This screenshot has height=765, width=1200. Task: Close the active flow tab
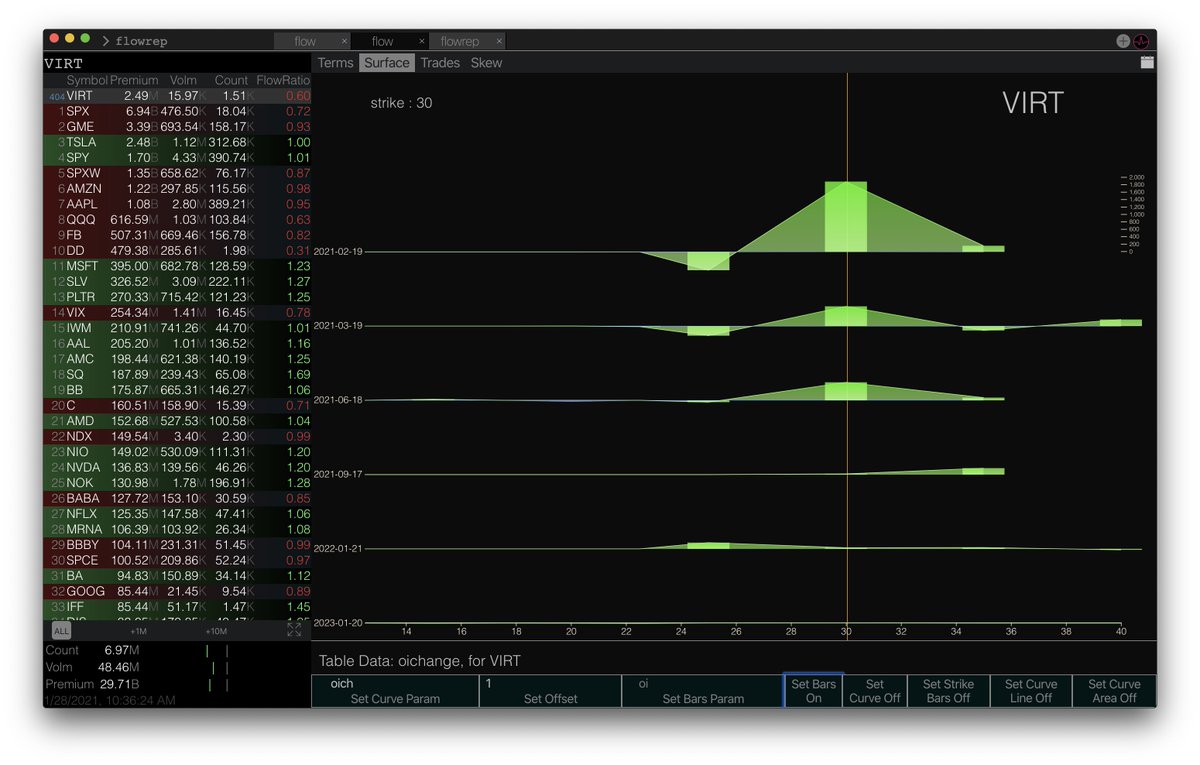[422, 41]
